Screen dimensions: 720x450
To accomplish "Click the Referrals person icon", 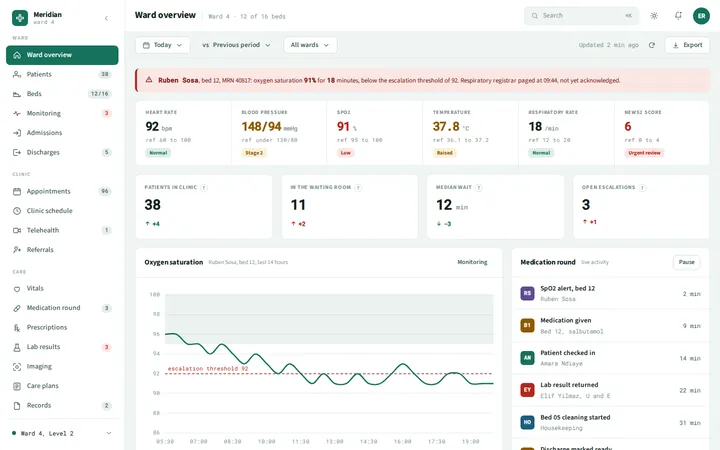I will coord(17,250).
